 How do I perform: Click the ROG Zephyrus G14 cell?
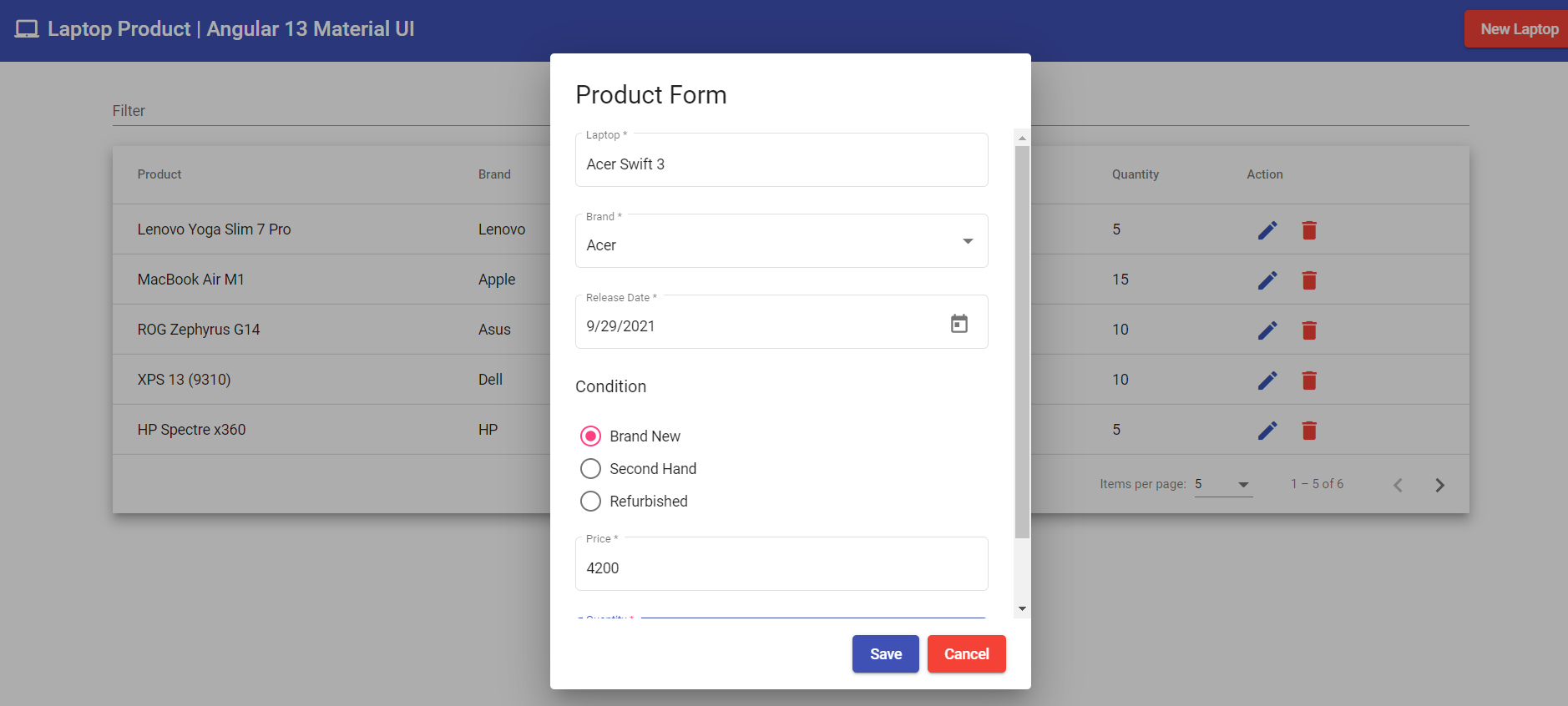coord(199,330)
